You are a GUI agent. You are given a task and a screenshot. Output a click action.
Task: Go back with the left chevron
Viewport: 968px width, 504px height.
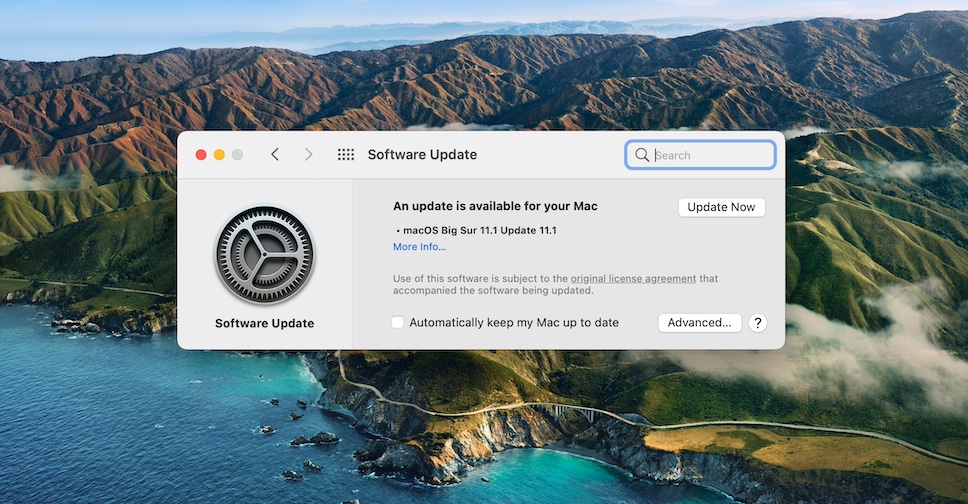pyautogui.click(x=275, y=155)
